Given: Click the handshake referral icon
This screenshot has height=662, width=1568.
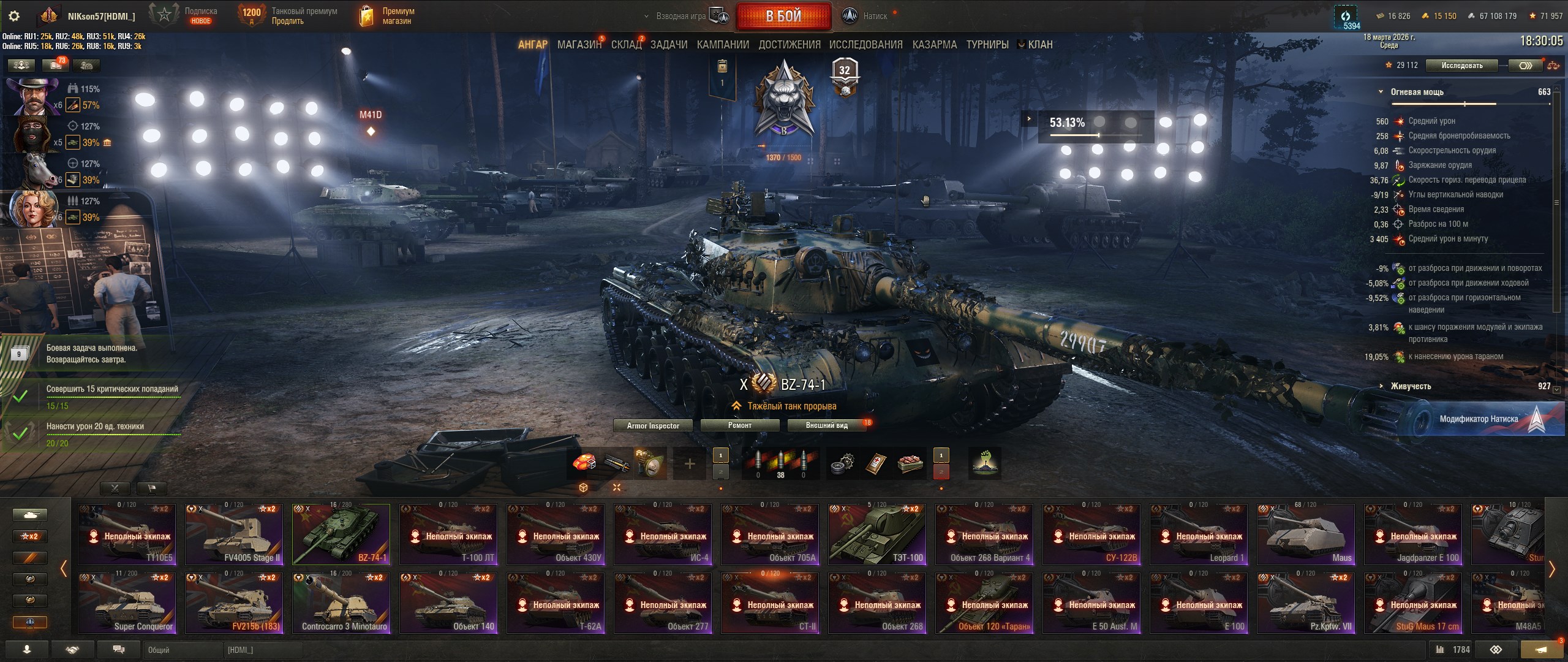Looking at the screenshot, I should pyautogui.click(x=72, y=649).
